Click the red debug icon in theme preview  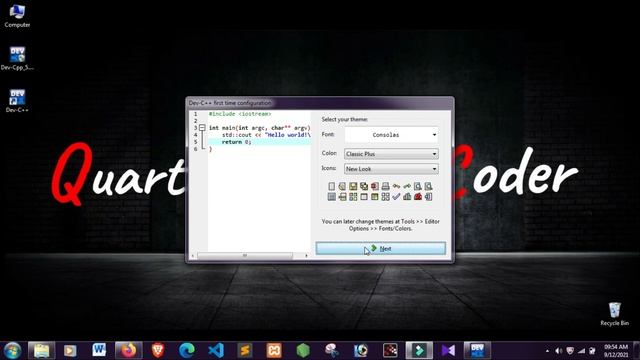[x=418, y=197]
